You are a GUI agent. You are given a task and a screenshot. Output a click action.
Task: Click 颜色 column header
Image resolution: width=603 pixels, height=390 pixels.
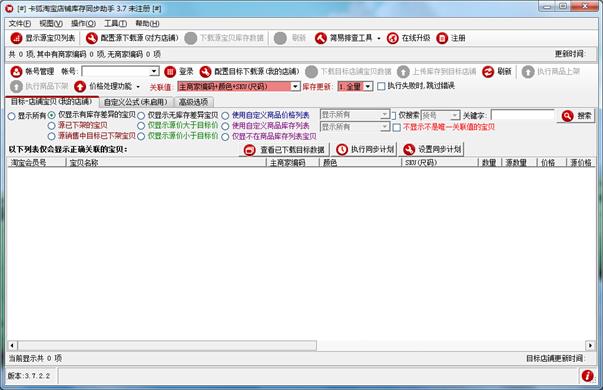click(x=360, y=163)
